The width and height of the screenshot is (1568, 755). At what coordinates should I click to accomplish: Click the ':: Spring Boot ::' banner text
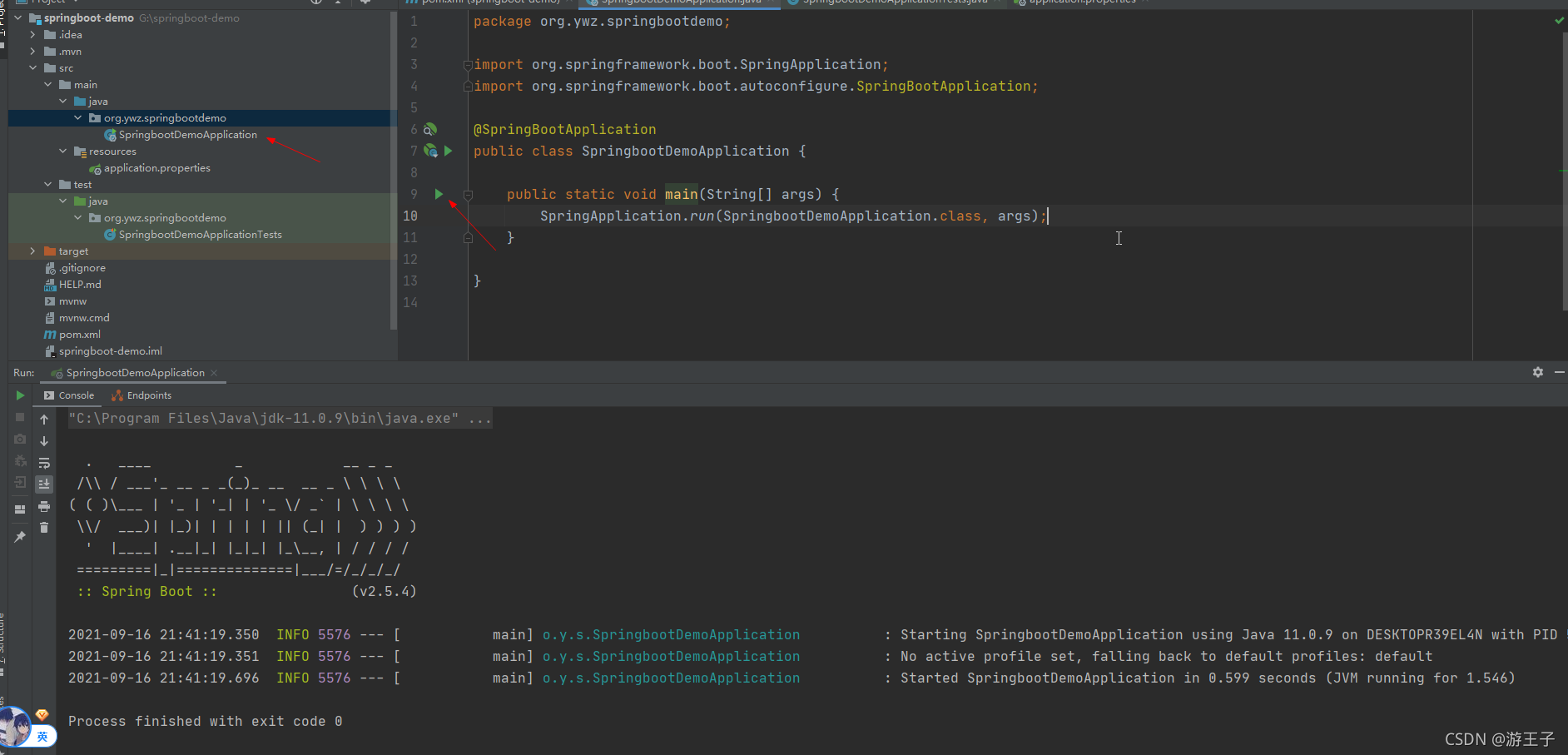(x=146, y=591)
